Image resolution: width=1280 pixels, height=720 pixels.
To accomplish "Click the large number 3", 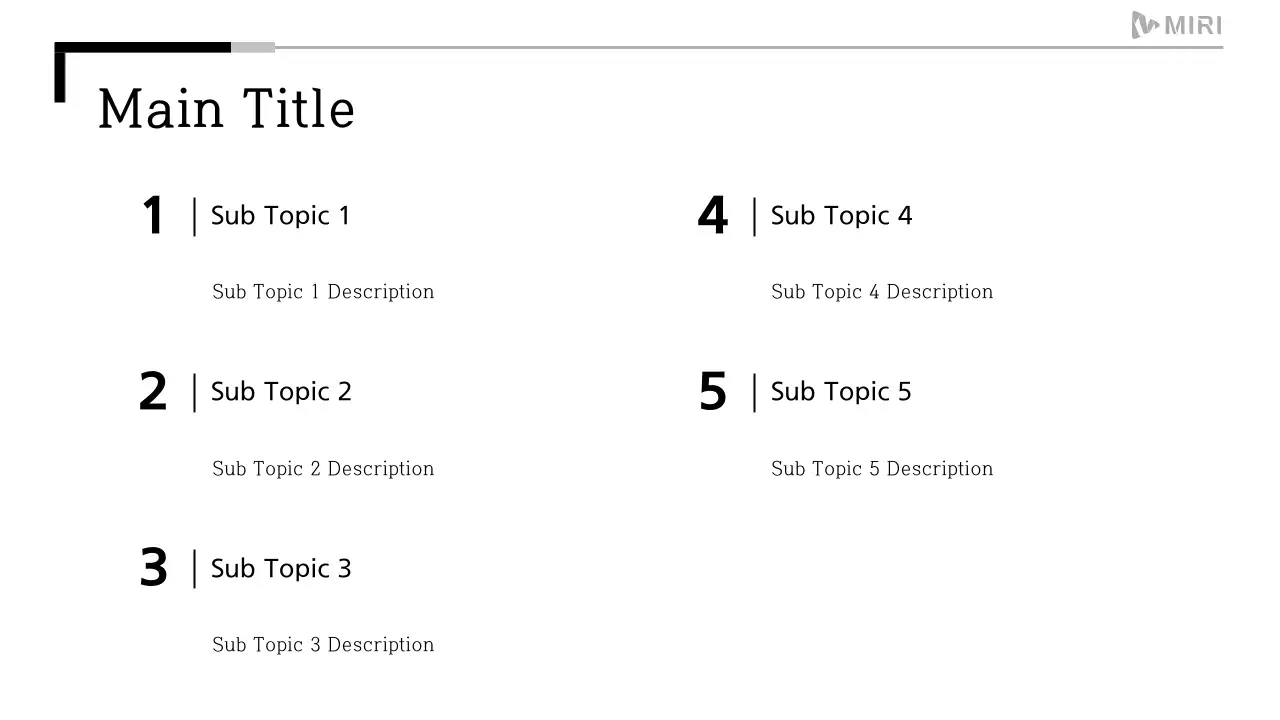I will click(153, 568).
